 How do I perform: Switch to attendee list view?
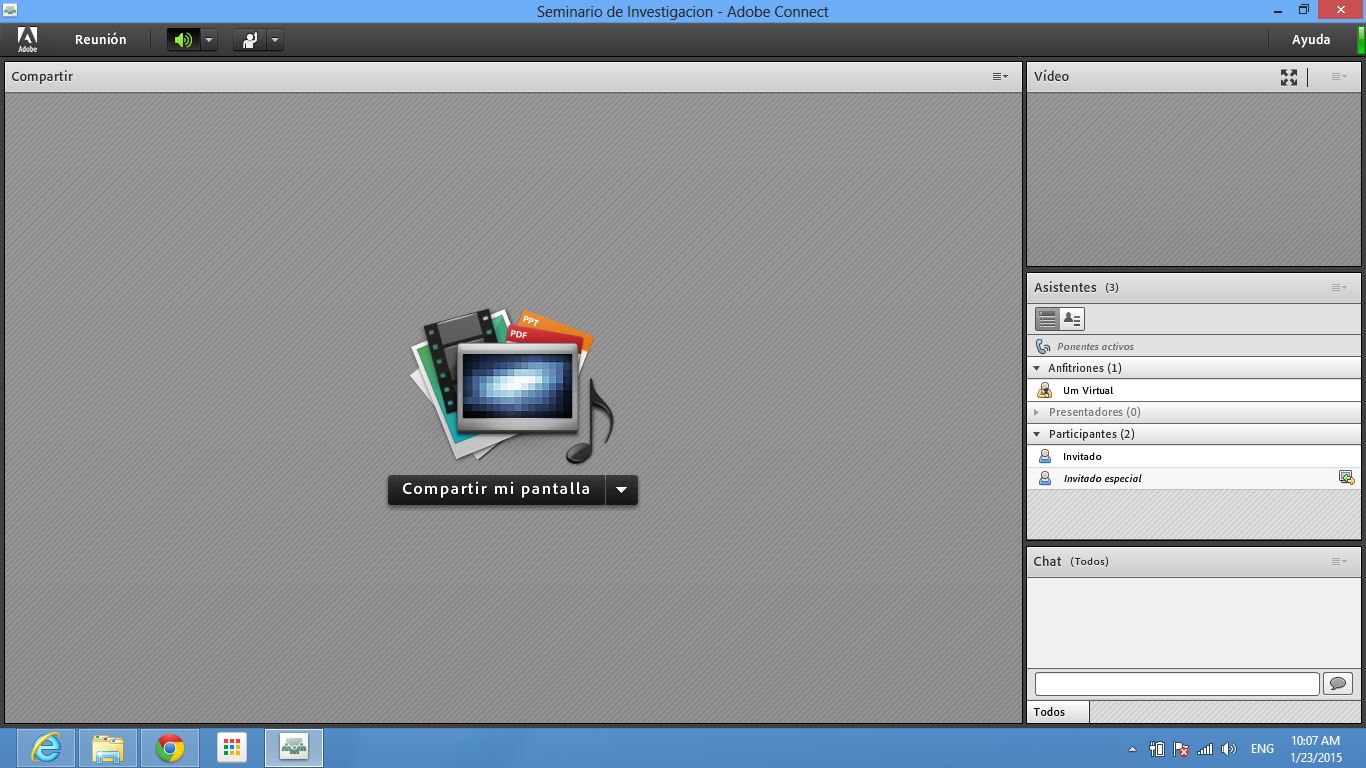point(1047,319)
